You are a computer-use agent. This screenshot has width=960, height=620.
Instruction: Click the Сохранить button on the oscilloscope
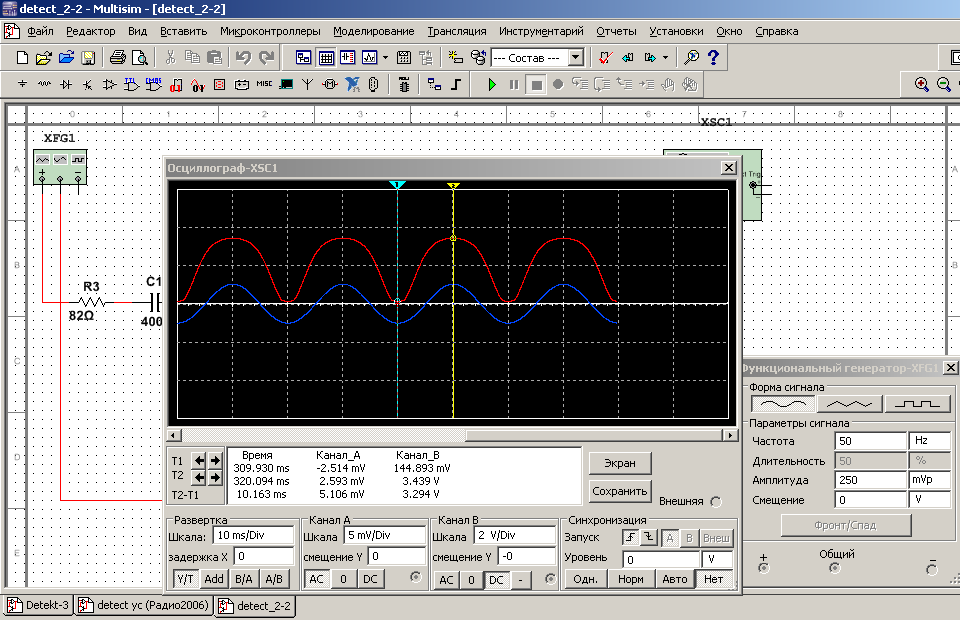(x=620, y=491)
